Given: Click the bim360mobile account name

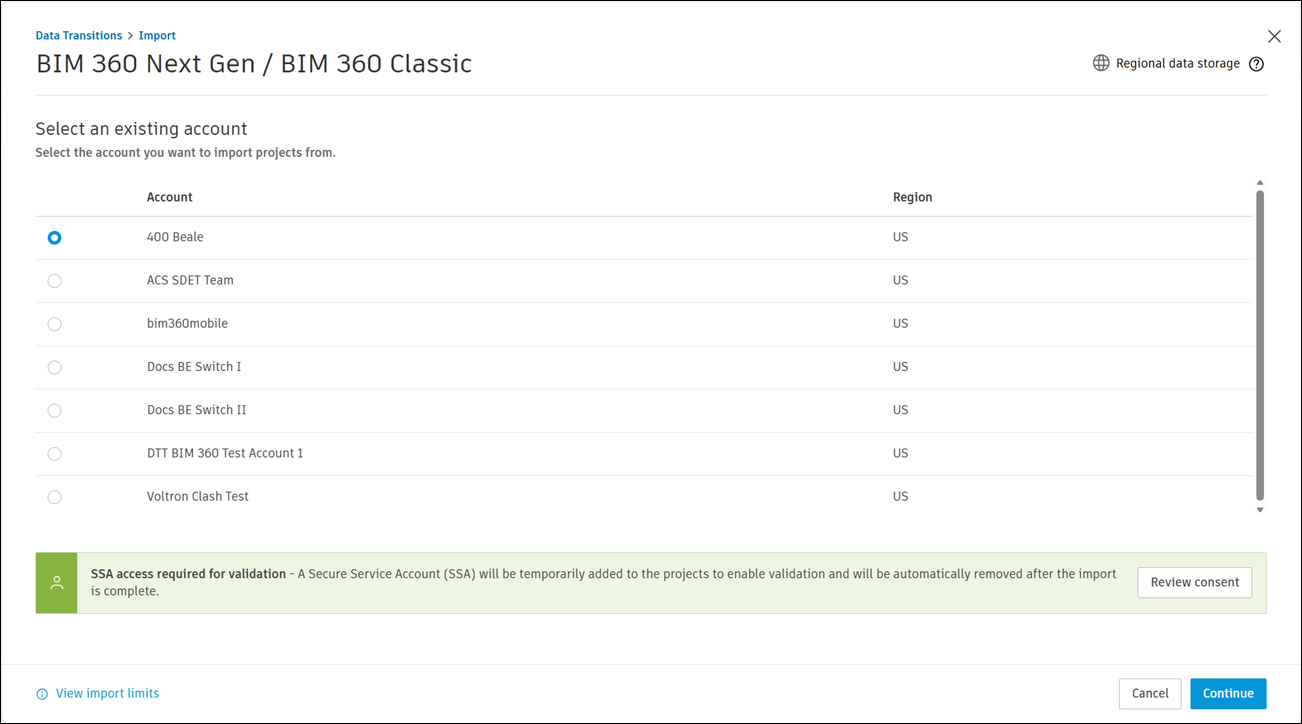Looking at the screenshot, I should coord(187,323).
